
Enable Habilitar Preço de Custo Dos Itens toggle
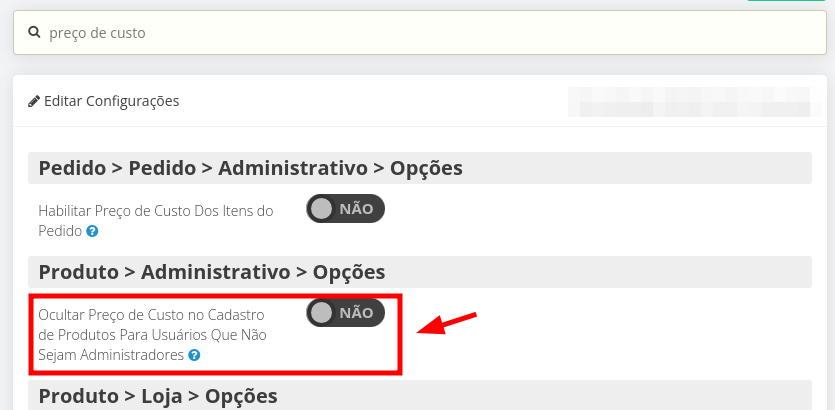(345, 209)
